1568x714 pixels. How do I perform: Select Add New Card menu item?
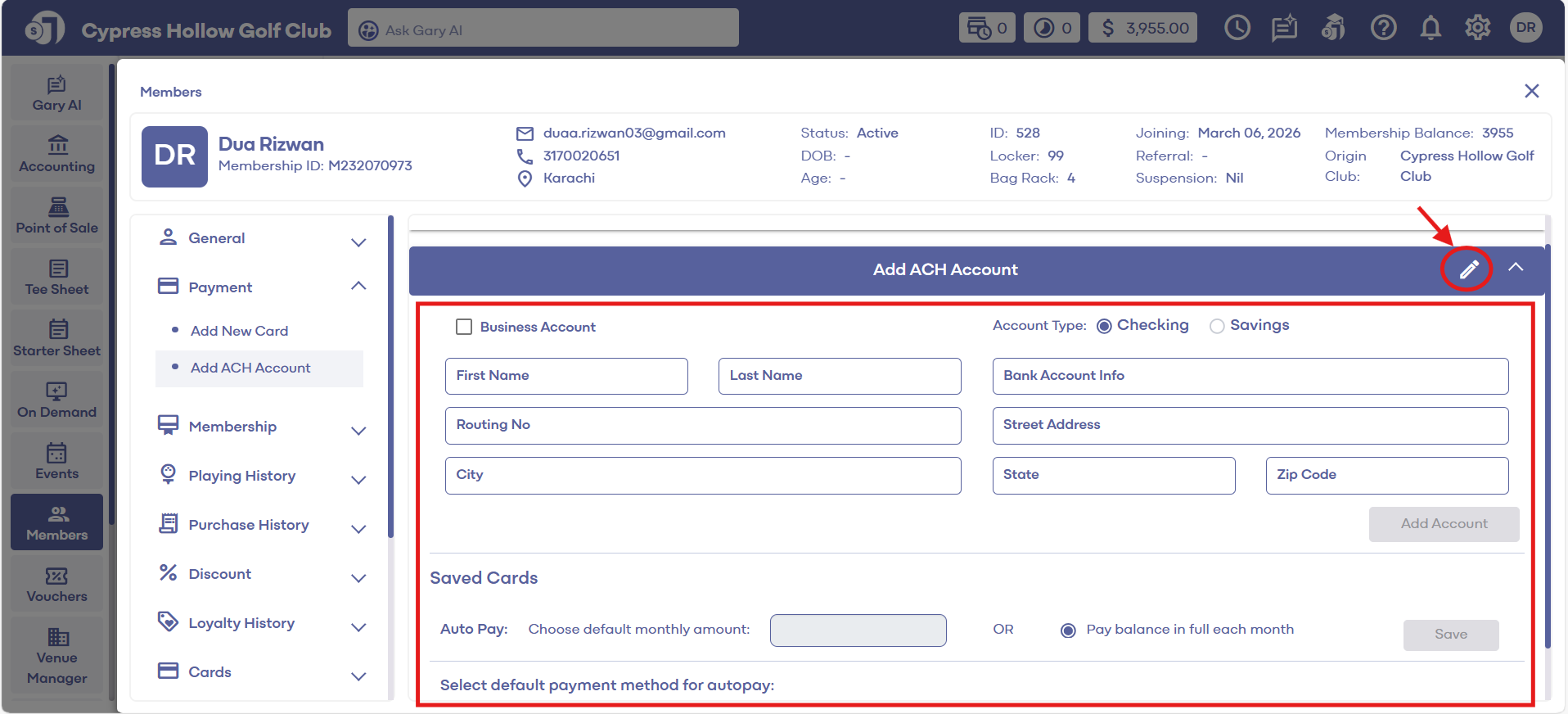click(x=239, y=331)
